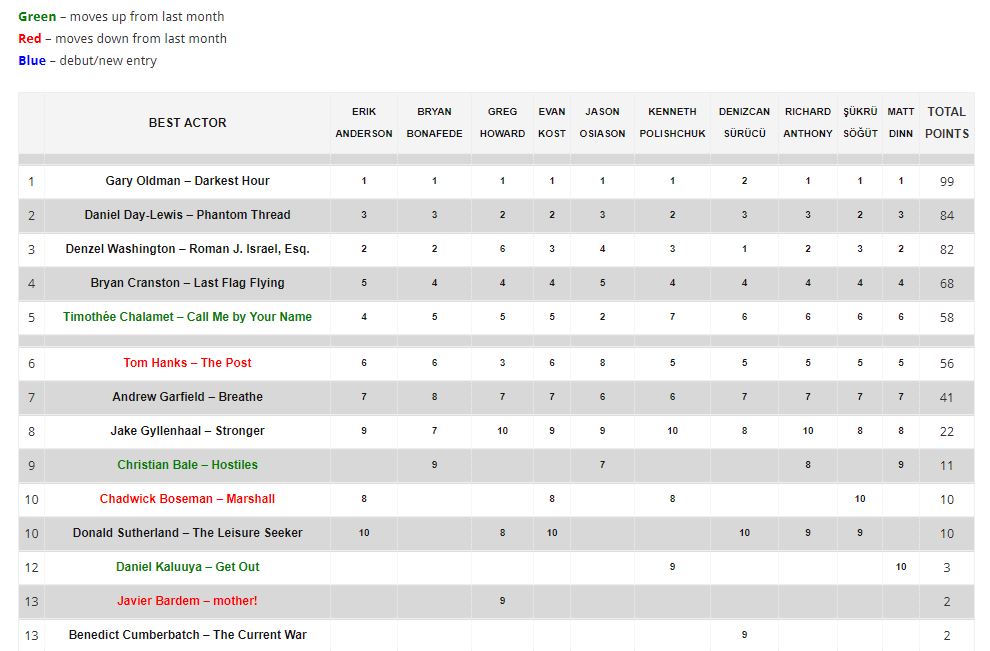Click Evan Kost's vote in Daniel Day-Lewis row
Viewport: 990px width, 651px height.
tap(552, 215)
